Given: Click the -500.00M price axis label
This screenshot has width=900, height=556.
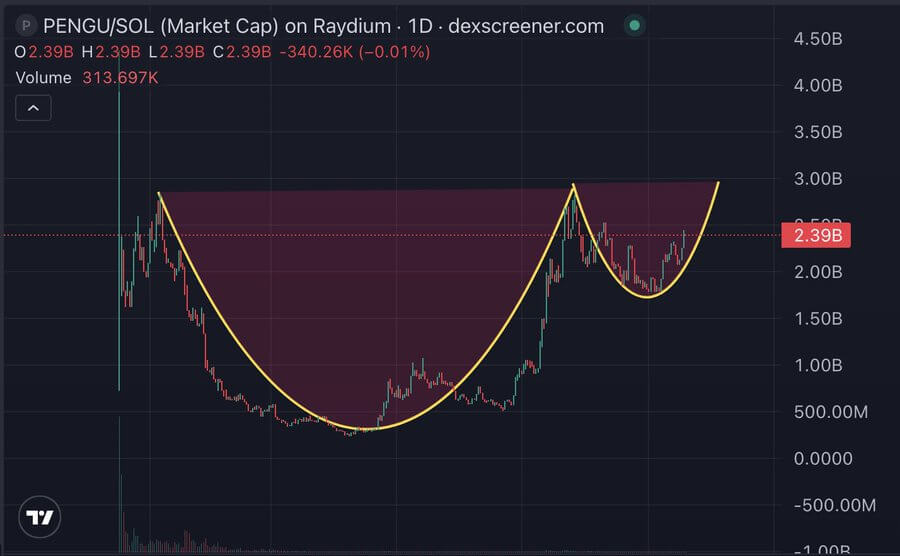Looking at the screenshot, I should pos(835,505).
